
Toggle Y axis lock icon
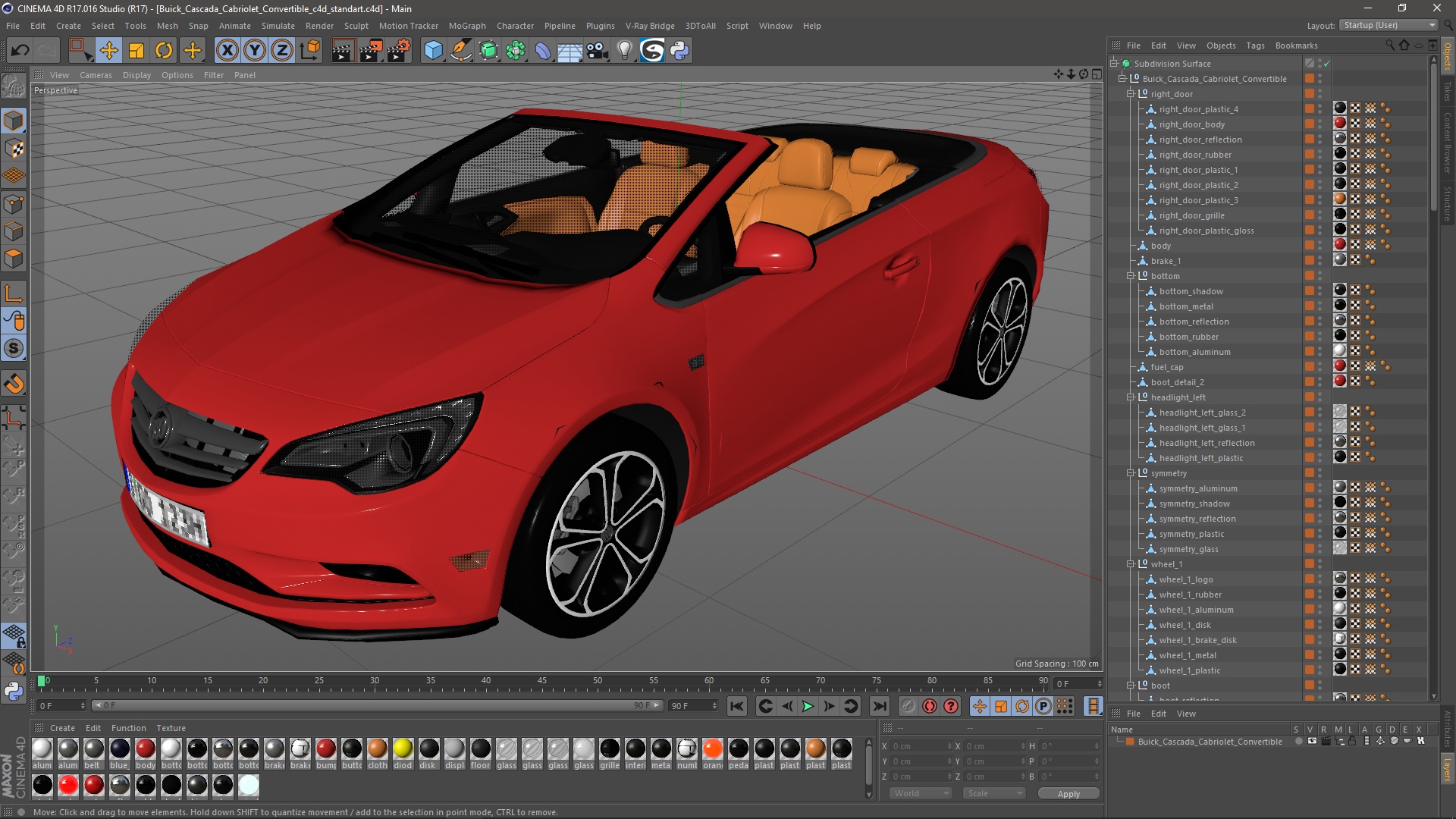(255, 51)
